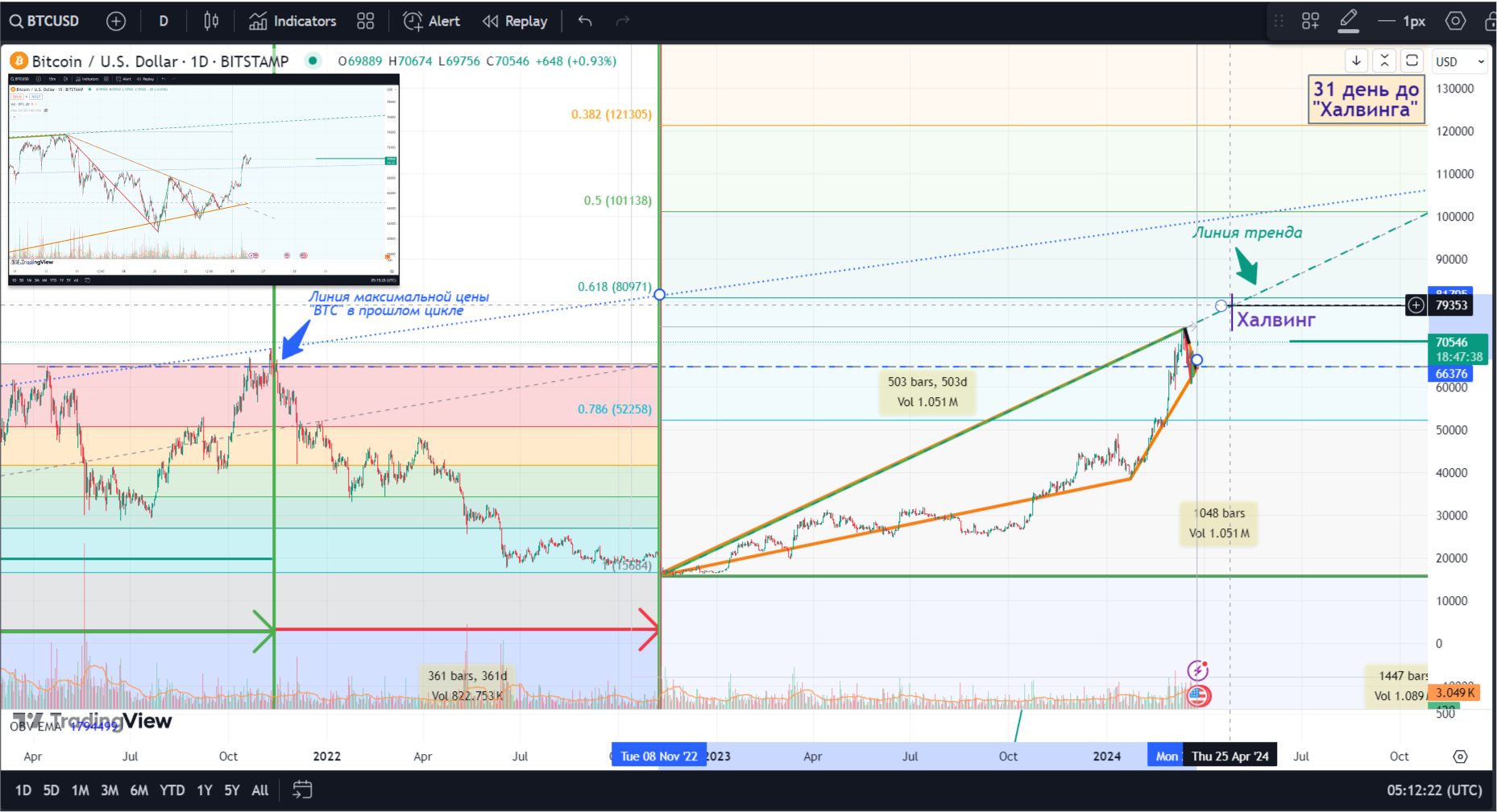This screenshot has width=1497, height=812.
Task: Click the purple lightning event icon
Action: [1198, 670]
